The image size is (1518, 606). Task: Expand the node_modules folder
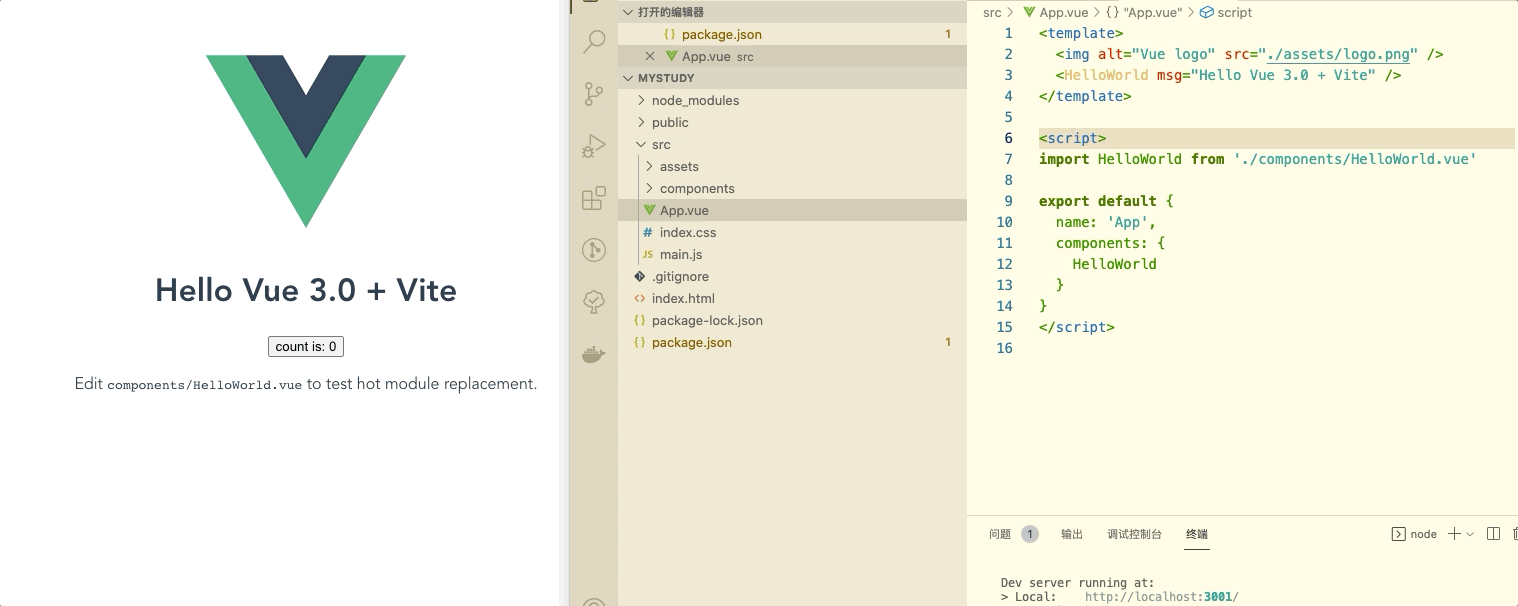click(x=641, y=100)
